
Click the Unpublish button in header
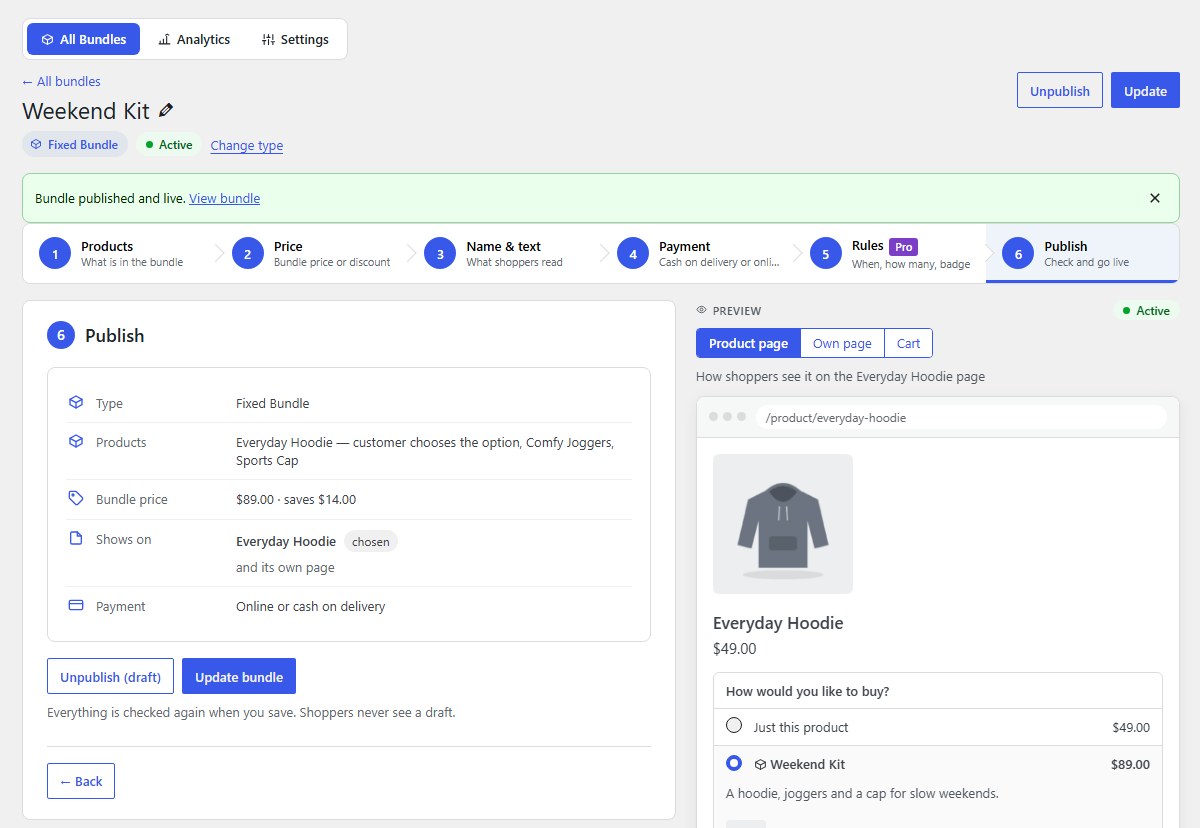(x=1060, y=90)
